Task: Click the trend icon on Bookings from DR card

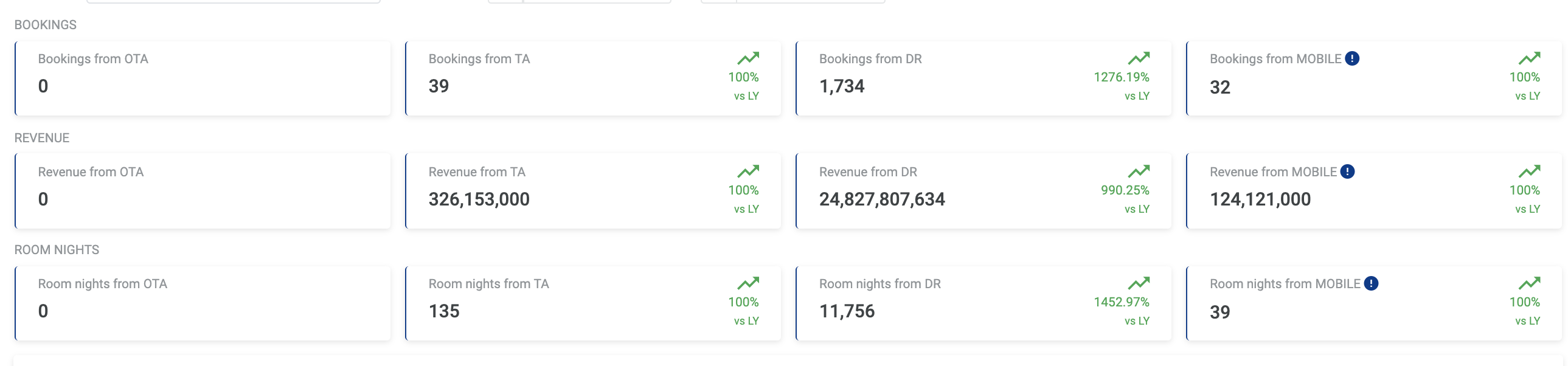Action: [x=1139, y=59]
